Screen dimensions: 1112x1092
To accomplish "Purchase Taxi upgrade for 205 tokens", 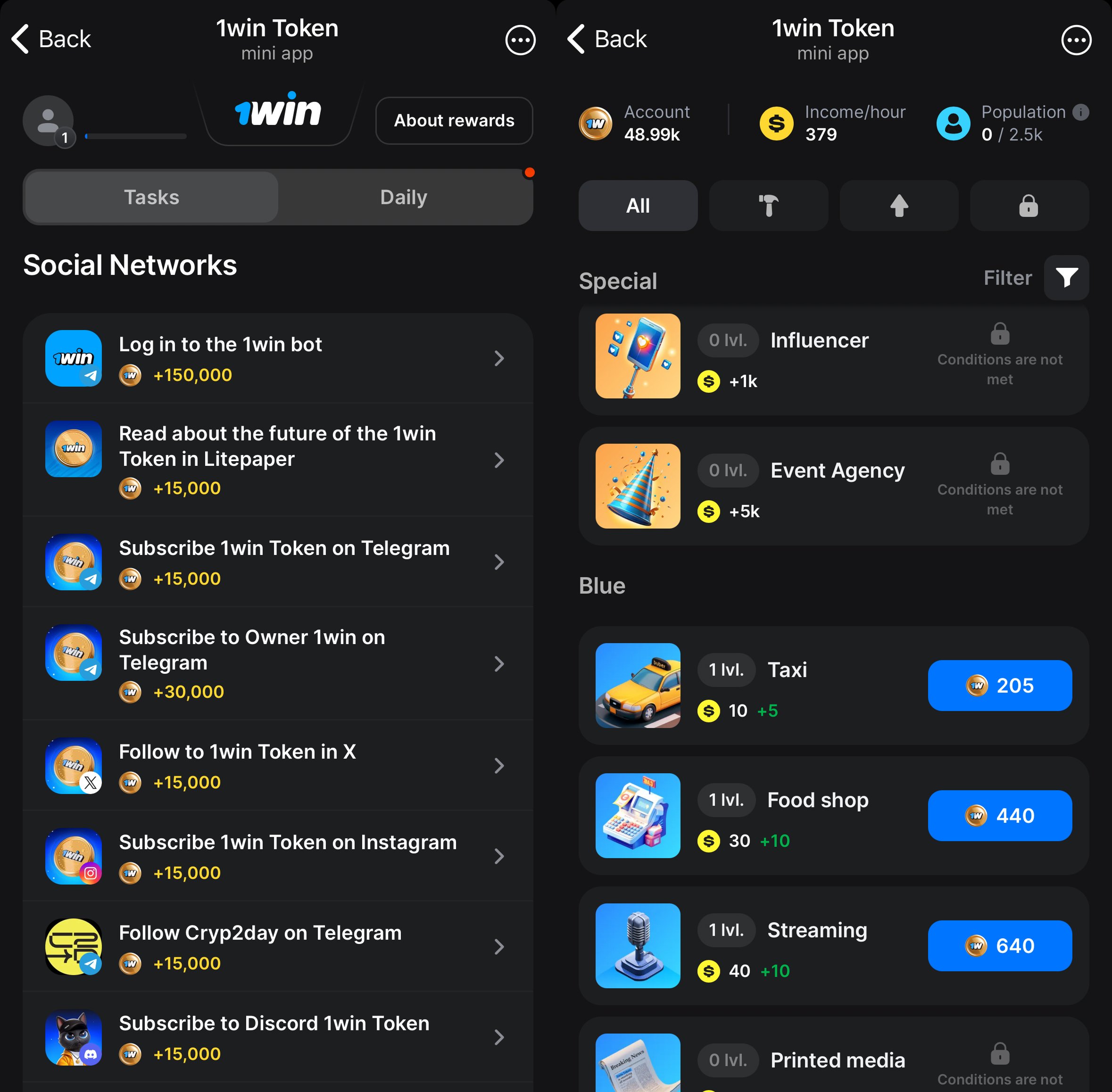I will pyautogui.click(x=1001, y=685).
